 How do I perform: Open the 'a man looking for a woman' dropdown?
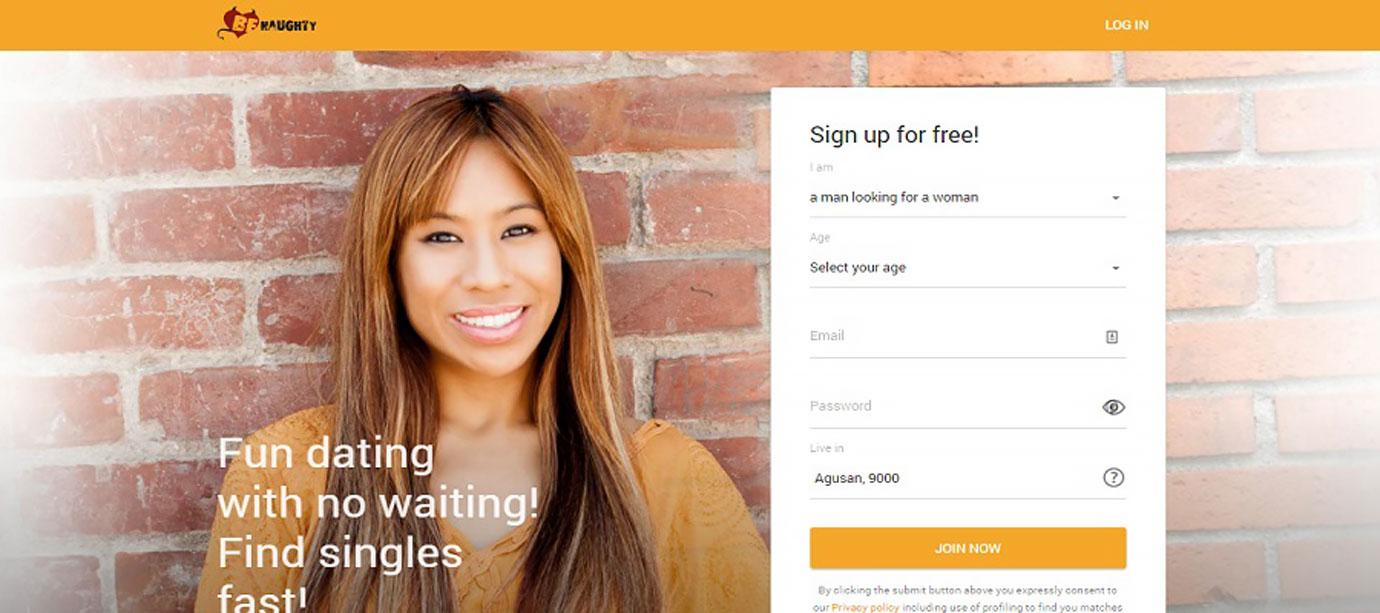(967, 198)
